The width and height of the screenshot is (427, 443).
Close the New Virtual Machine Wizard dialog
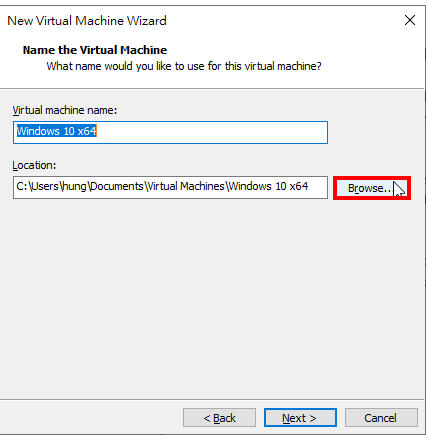click(x=410, y=20)
